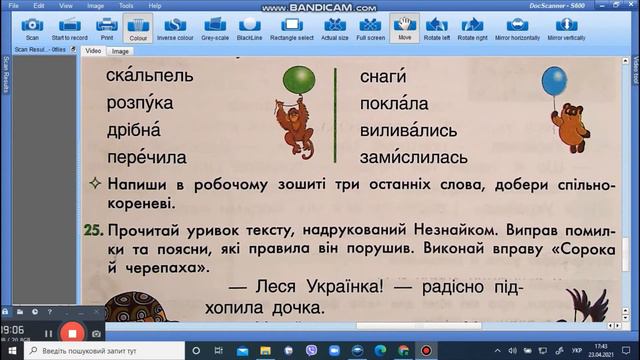Open the Image menu
Screen dimensions: 640x360
tap(96, 6)
